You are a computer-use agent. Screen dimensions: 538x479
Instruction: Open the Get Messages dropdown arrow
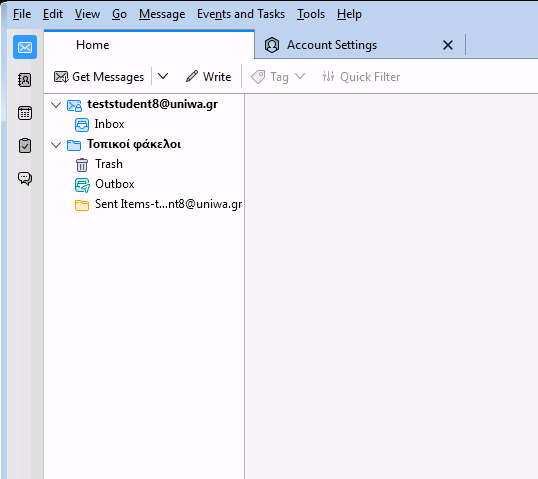[x=163, y=76]
